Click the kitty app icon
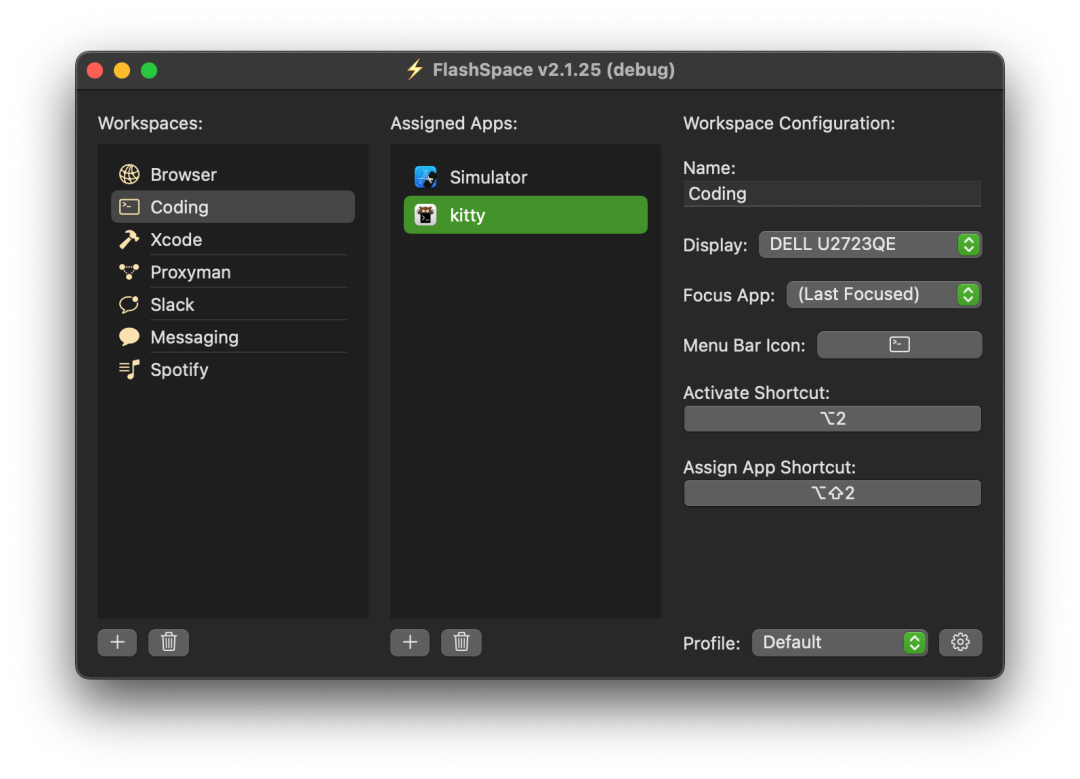Image resolution: width=1080 pixels, height=779 pixels. [x=424, y=214]
